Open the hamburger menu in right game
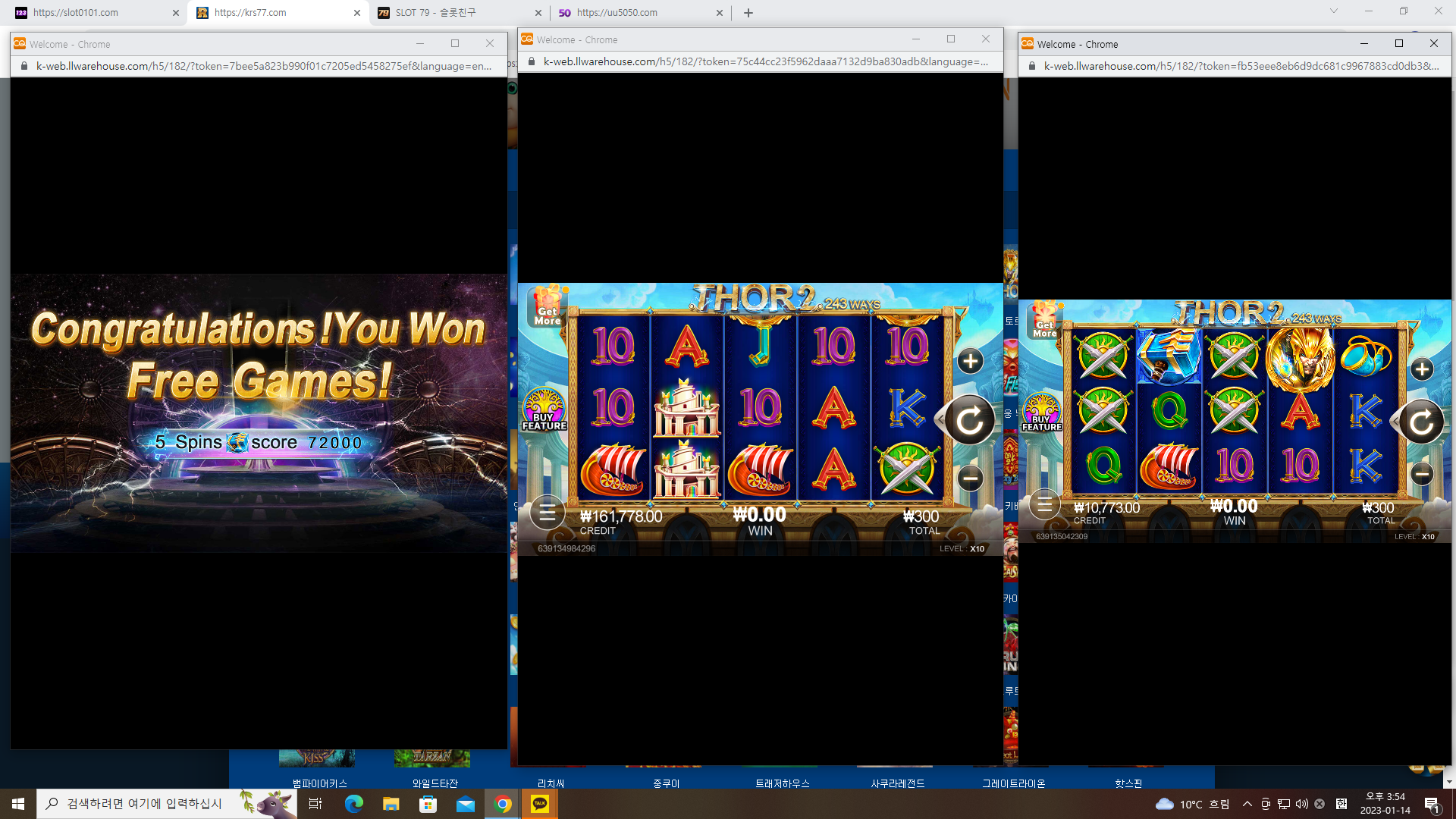This screenshot has height=819, width=1456. pyautogui.click(x=1044, y=504)
